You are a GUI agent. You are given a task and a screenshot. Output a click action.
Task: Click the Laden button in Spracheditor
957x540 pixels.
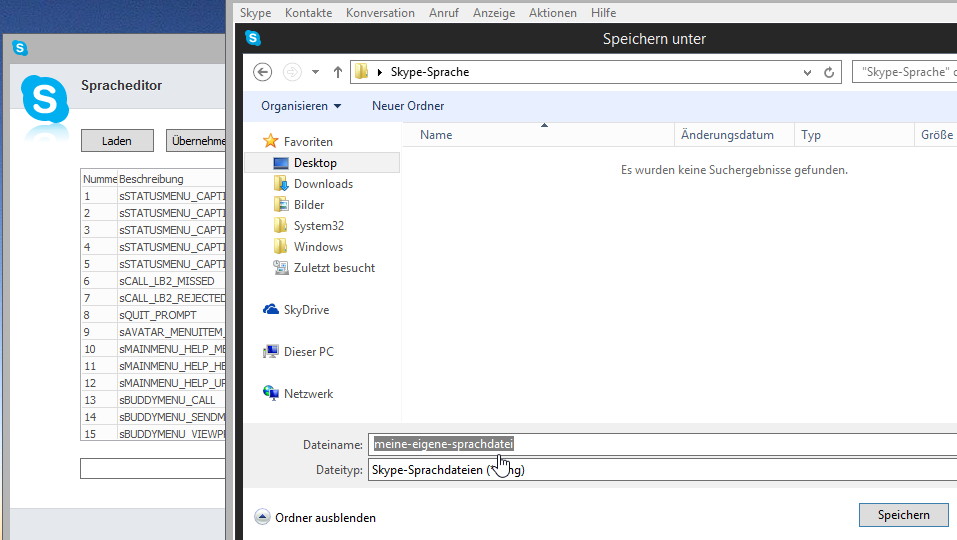click(x=117, y=141)
